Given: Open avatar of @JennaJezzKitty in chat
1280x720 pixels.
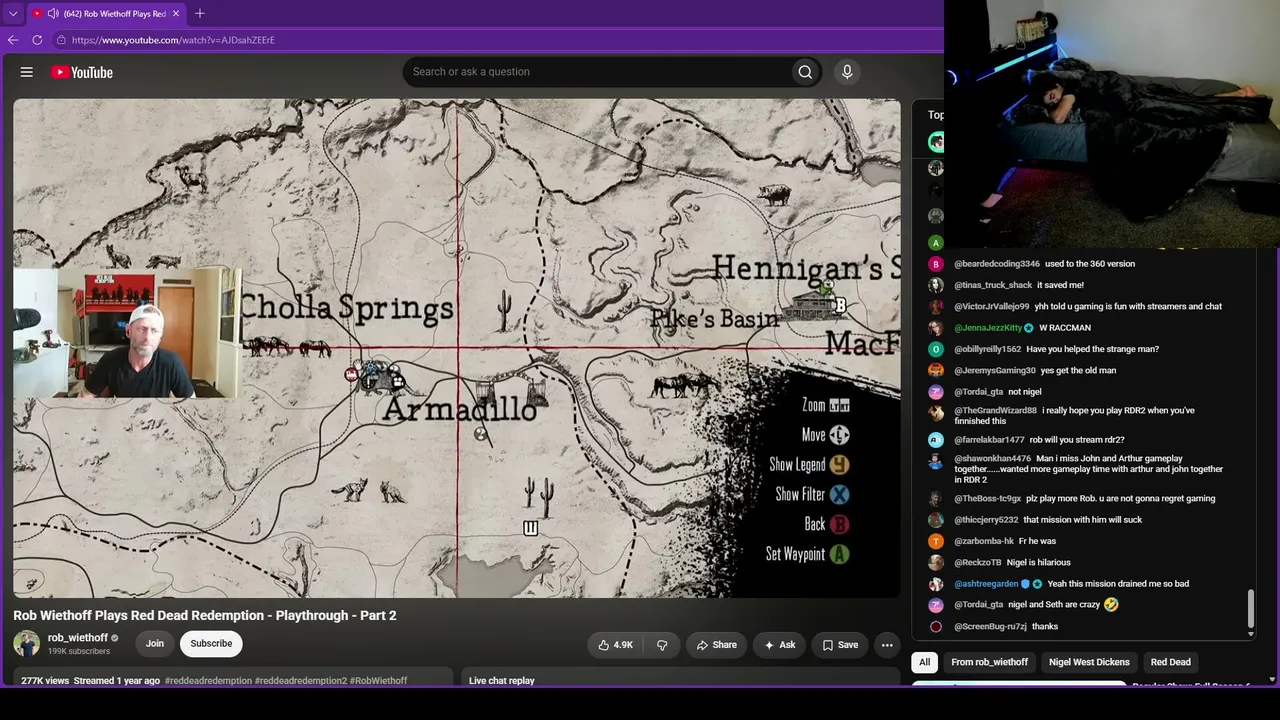Looking at the screenshot, I should (936, 328).
